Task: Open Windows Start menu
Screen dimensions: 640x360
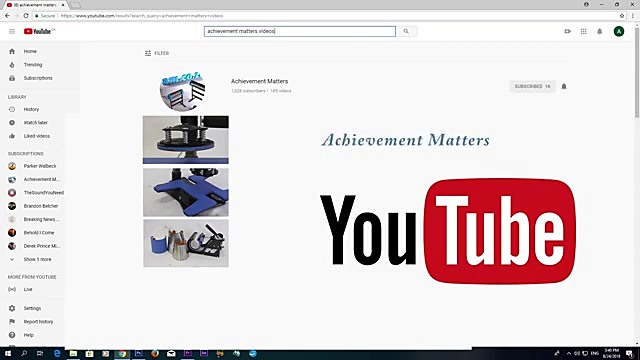Action: coord(8,353)
